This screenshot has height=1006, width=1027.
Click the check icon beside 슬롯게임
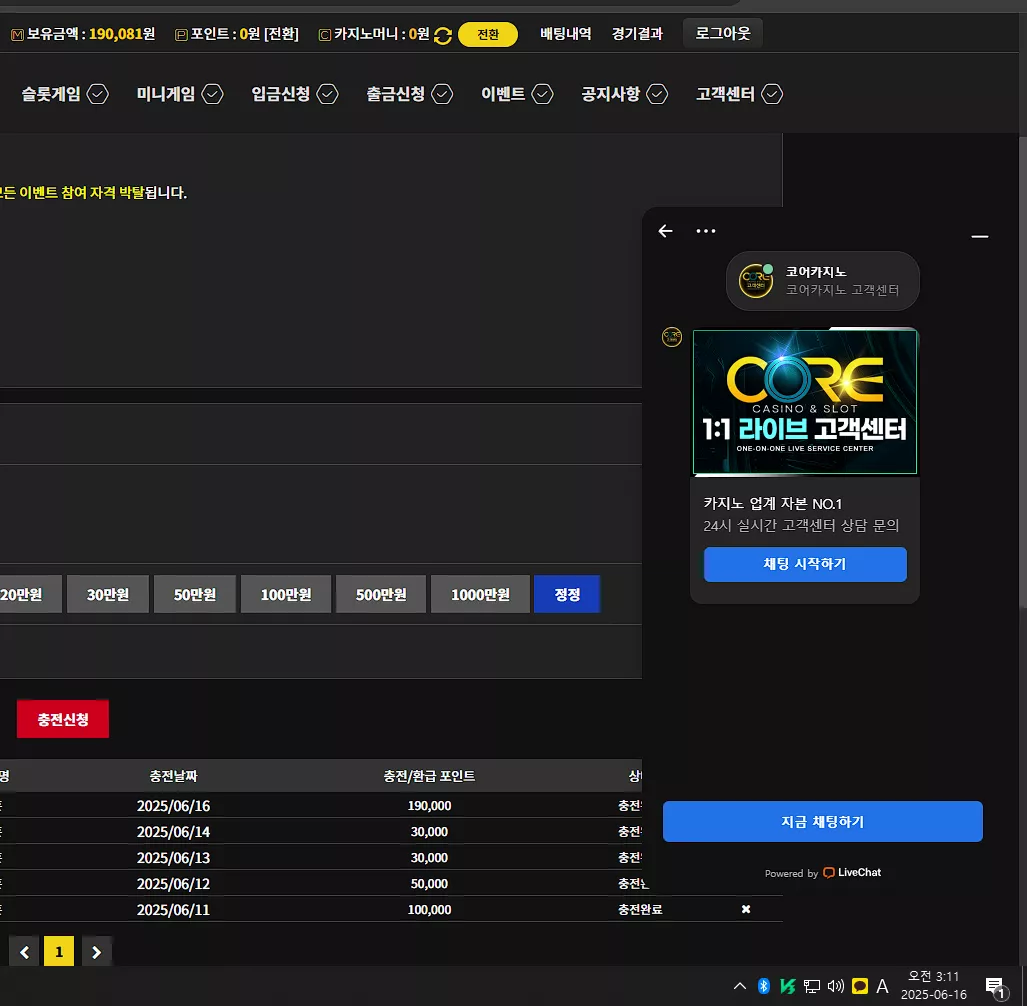(98, 94)
